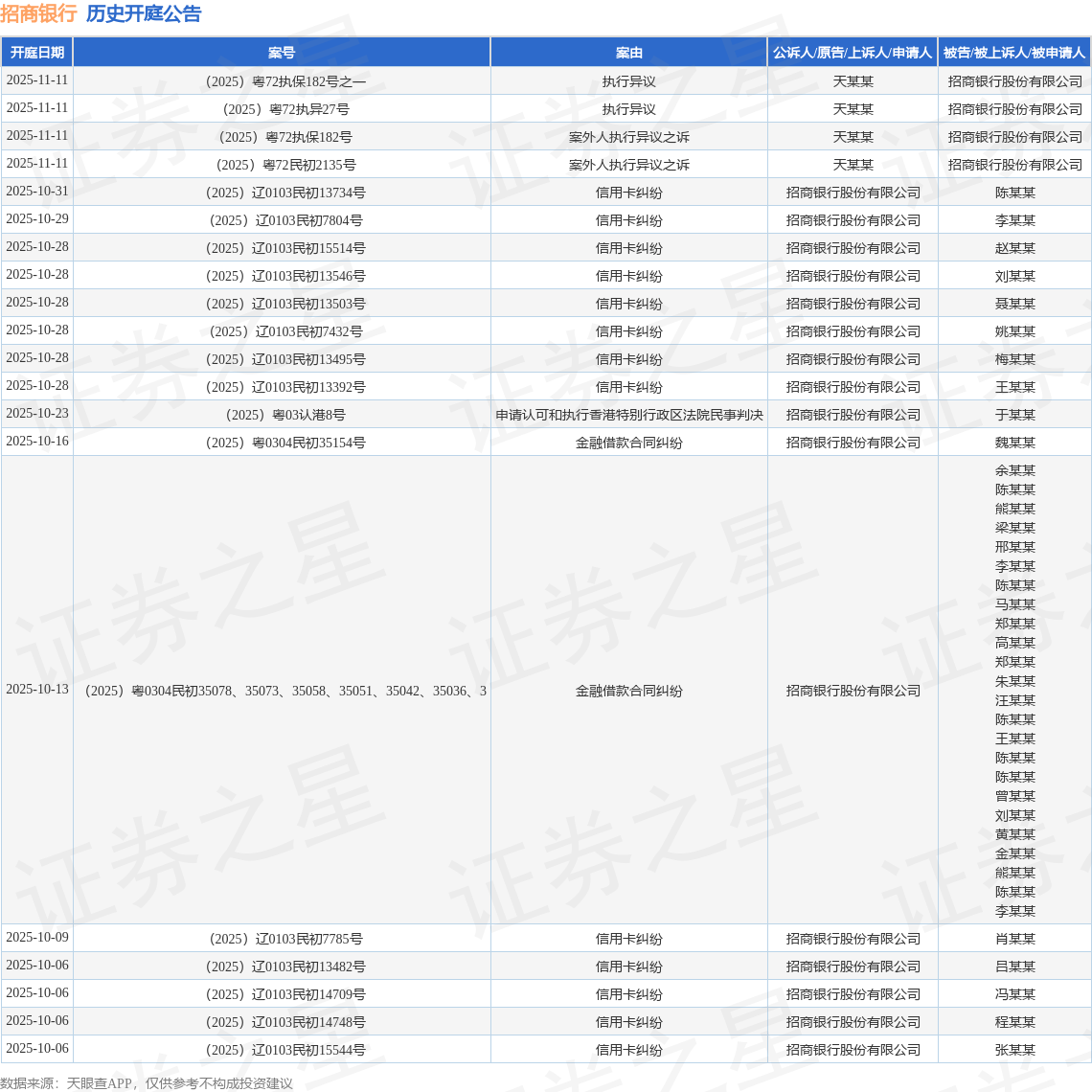Click defendant 梁某某
The width and height of the screenshot is (1092, 1092).
(1014, 529)
